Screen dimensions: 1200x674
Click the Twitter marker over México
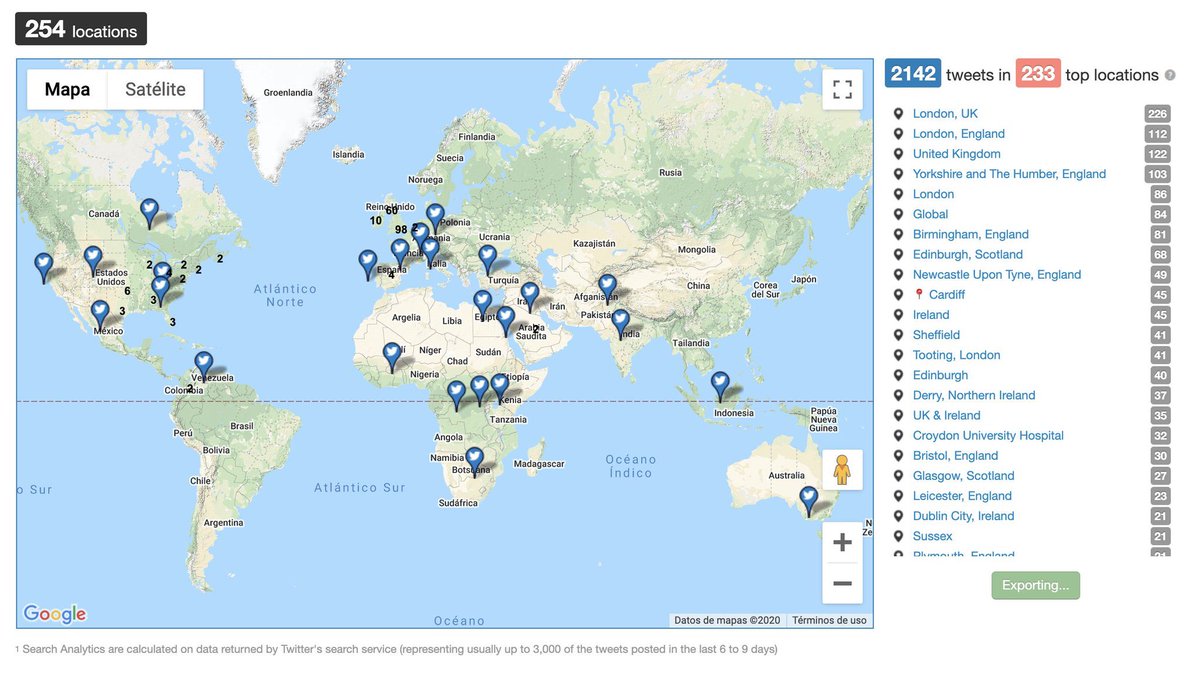100,314
